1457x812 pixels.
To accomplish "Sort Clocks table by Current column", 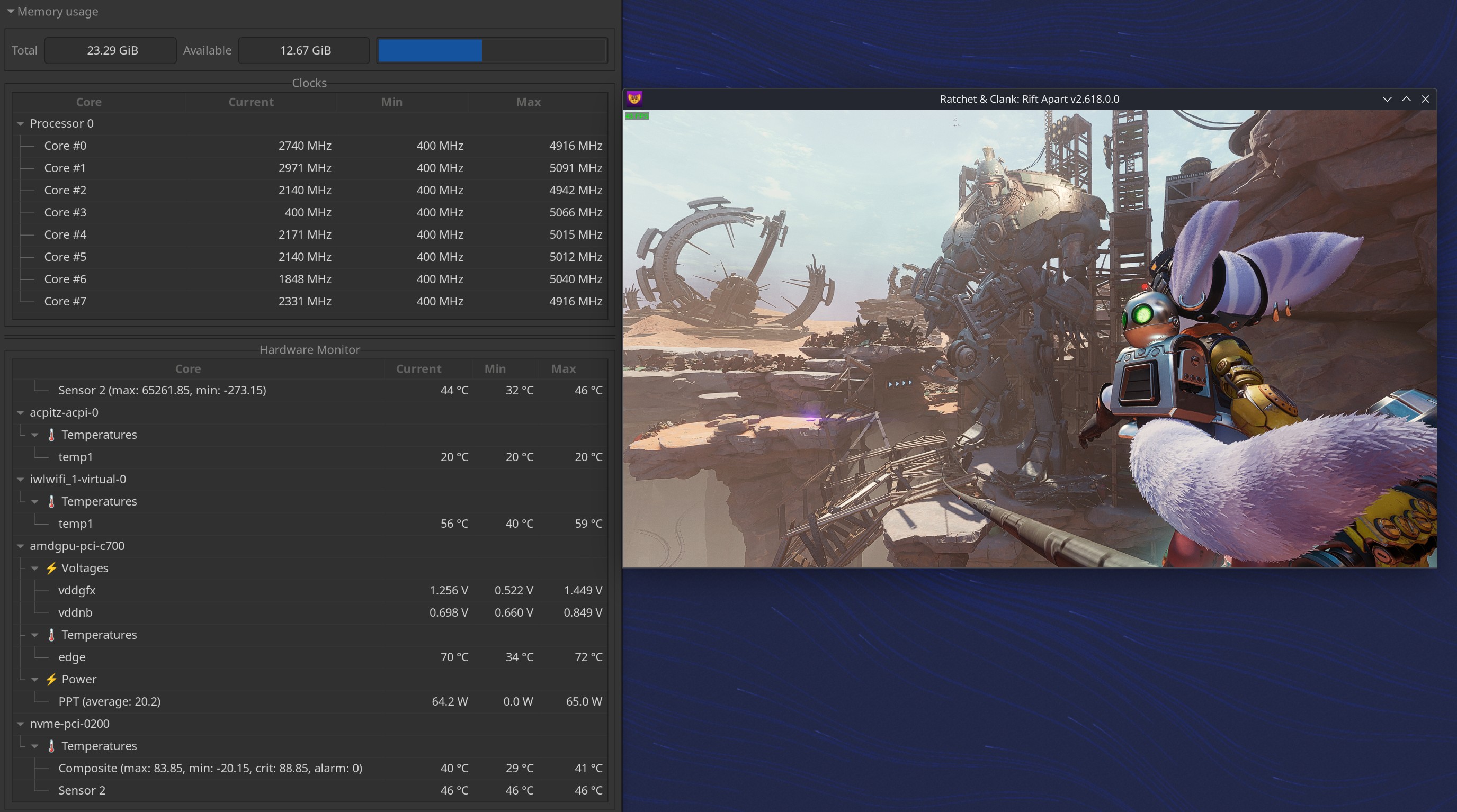I will (251, 102).
